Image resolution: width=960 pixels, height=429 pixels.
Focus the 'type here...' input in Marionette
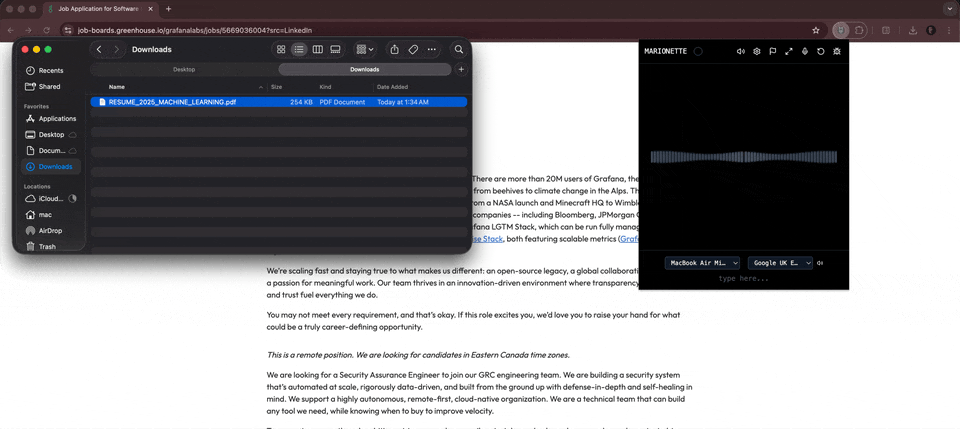click(x=743, y=278)
